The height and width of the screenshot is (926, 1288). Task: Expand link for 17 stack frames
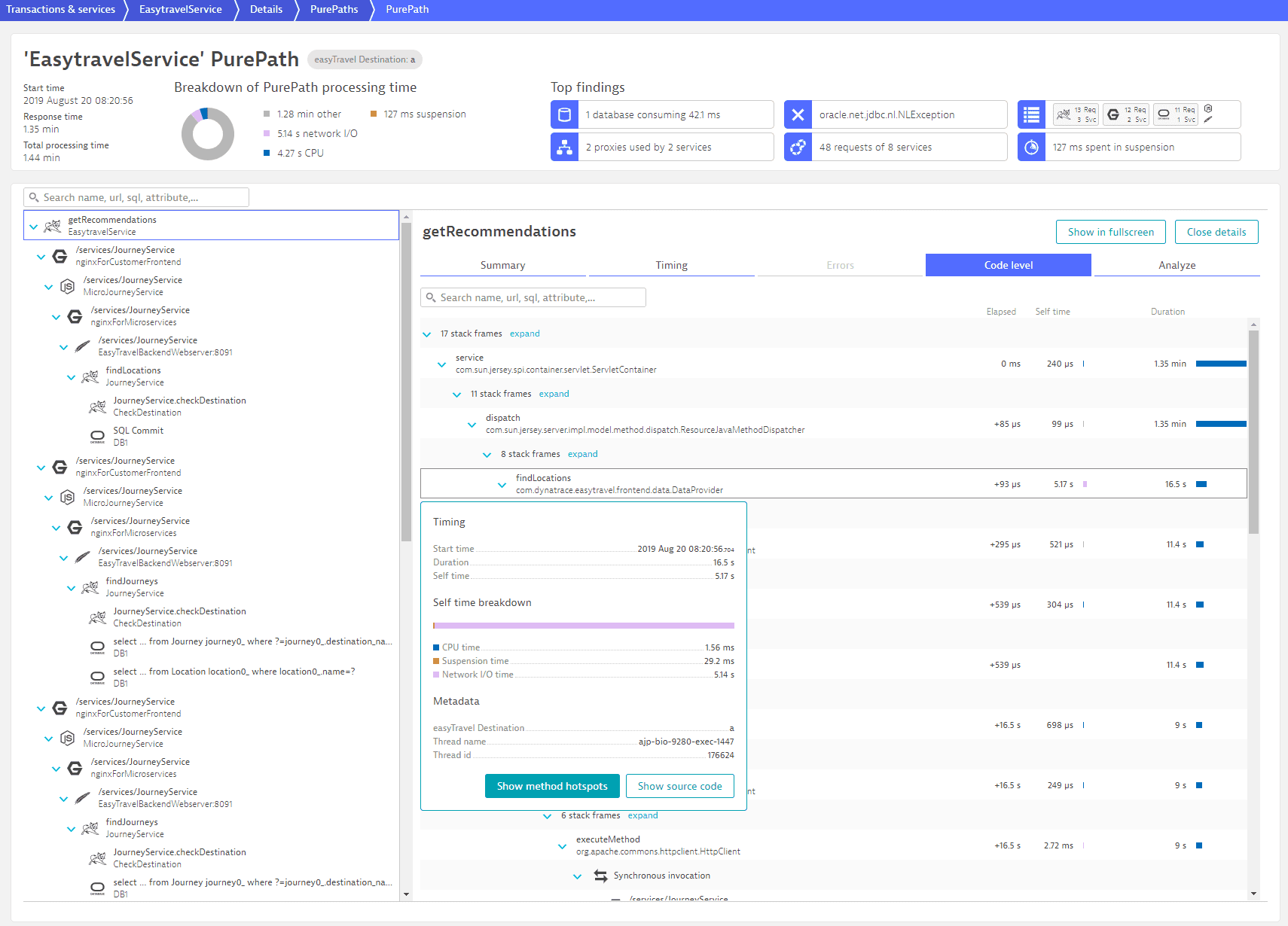point(525,334)
